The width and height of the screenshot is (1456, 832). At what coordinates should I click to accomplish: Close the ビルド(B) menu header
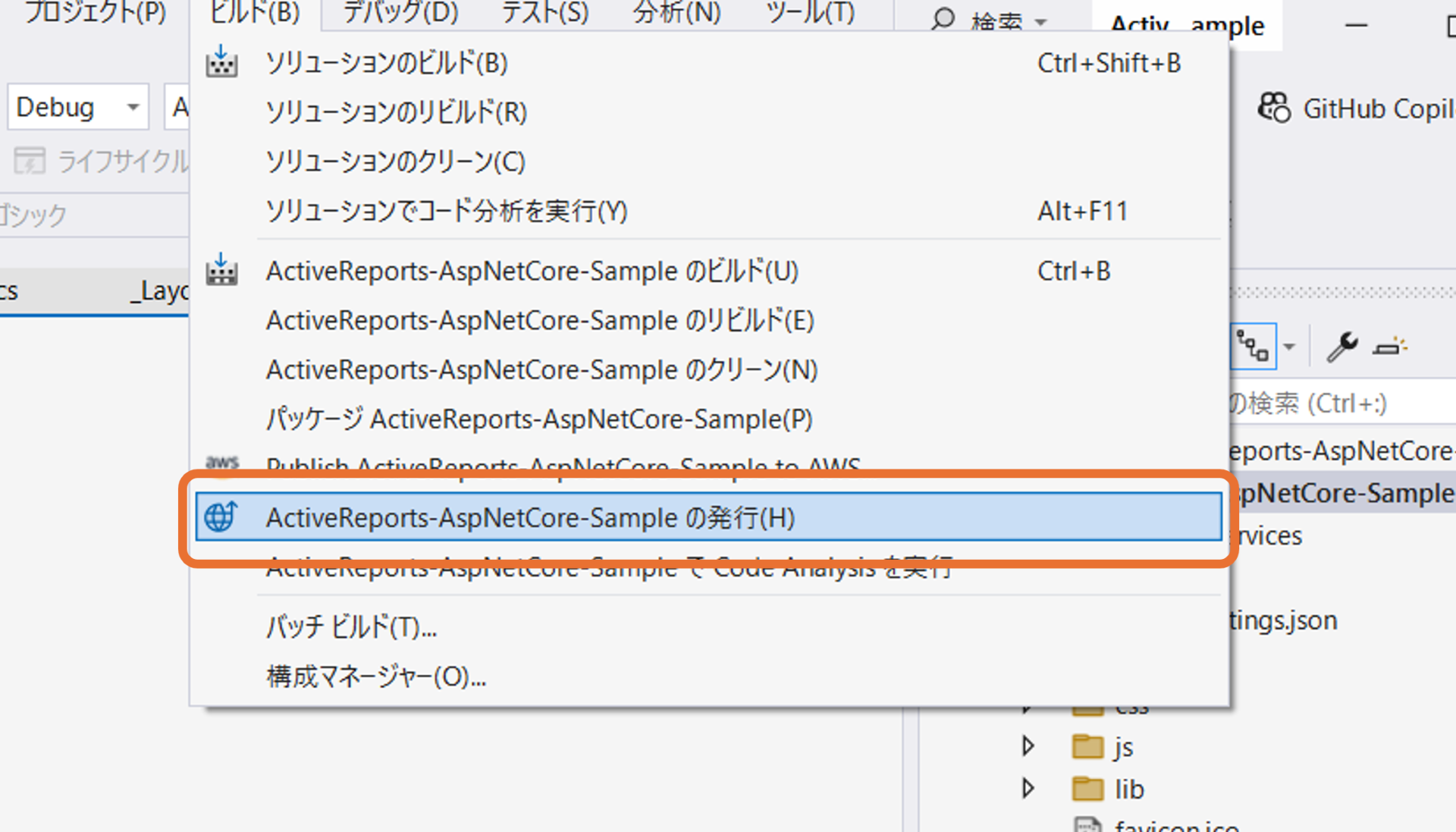click(x=255, y=13)
